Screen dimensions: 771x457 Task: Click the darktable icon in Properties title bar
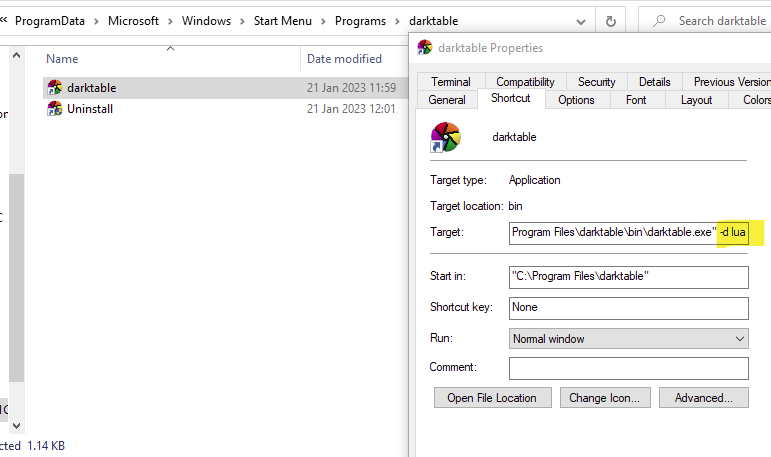[x=424, y=48]
